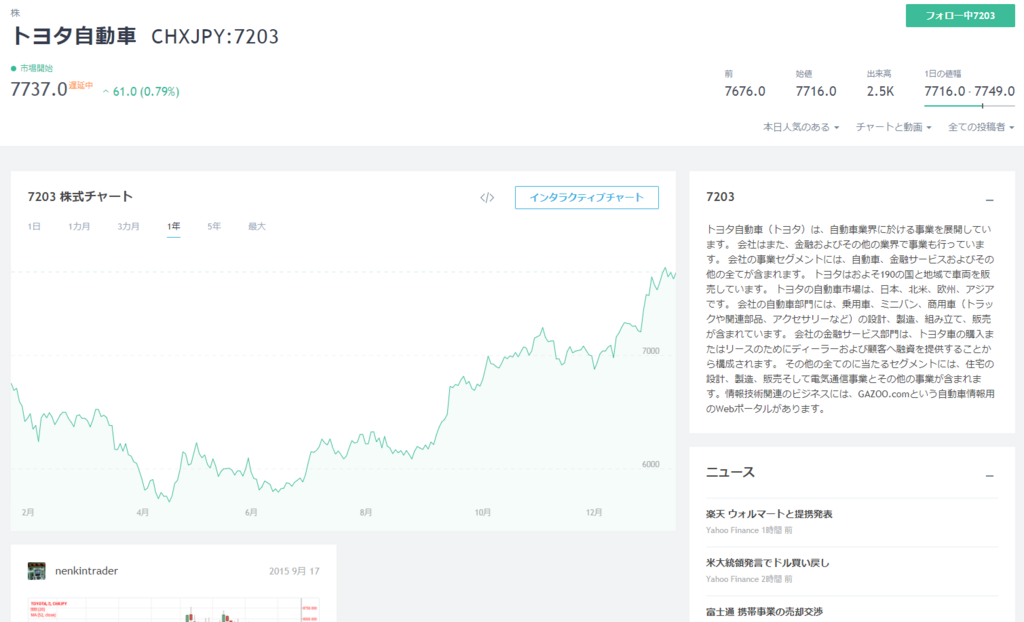Open news 米大統領発言でドル買い戻し

[767, 563]
